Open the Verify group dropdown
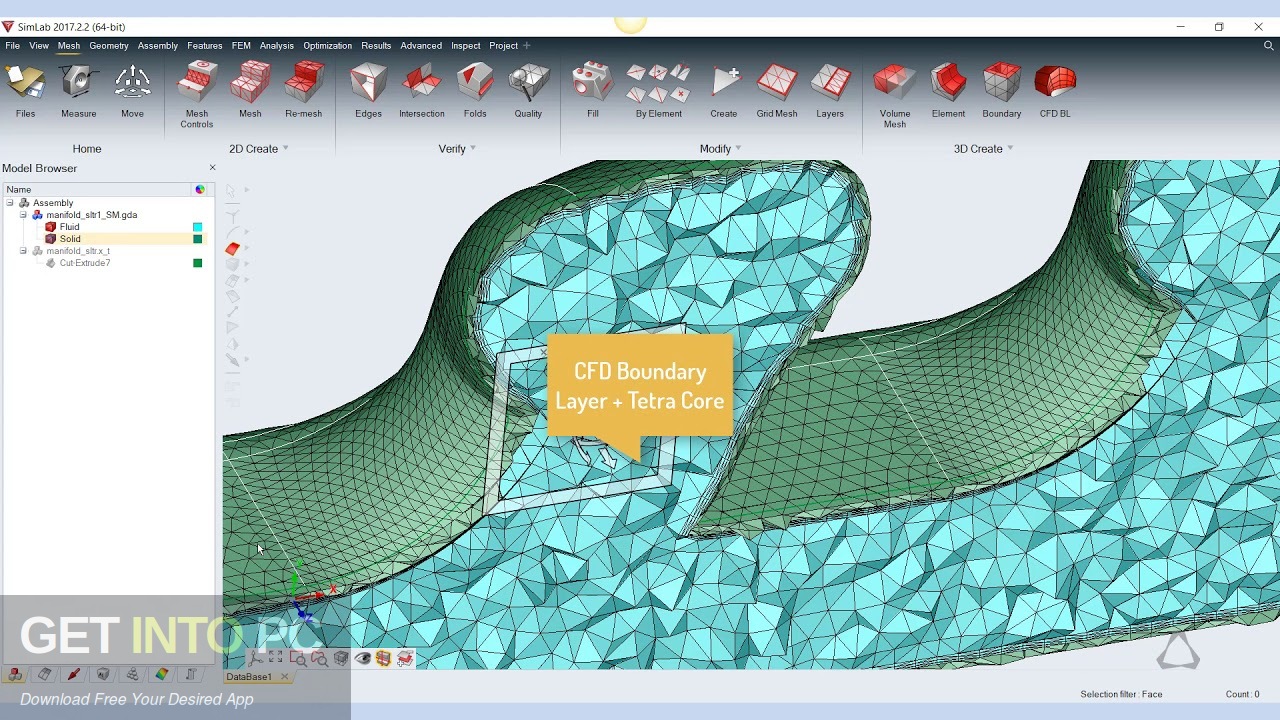Screen dimensions: 1280x720 pos(474,148)
